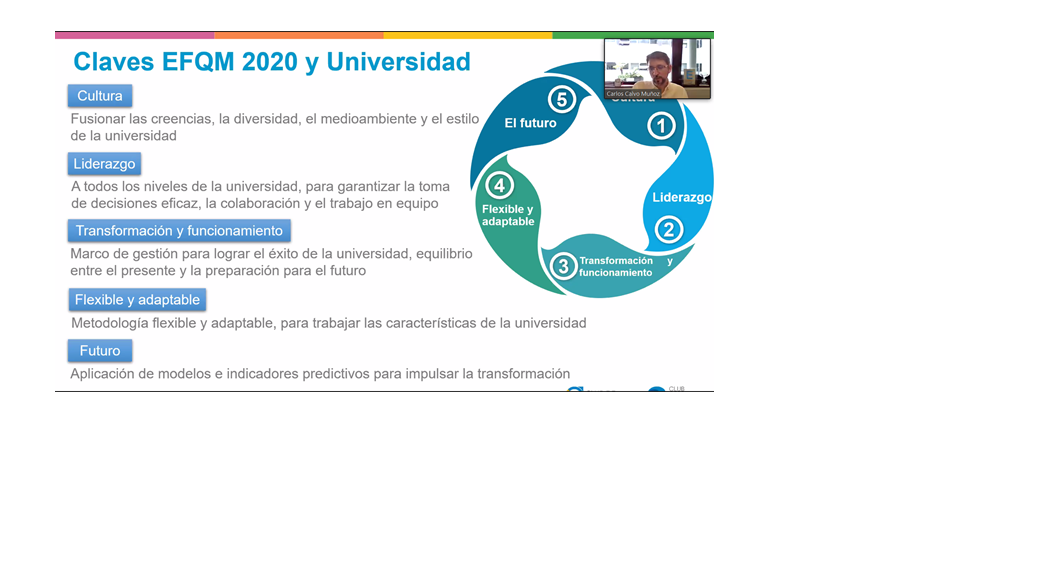Click the slide title "Claves EFQM 2020 y Universidad"
The image size is (1061, 561).
[272, 62]
